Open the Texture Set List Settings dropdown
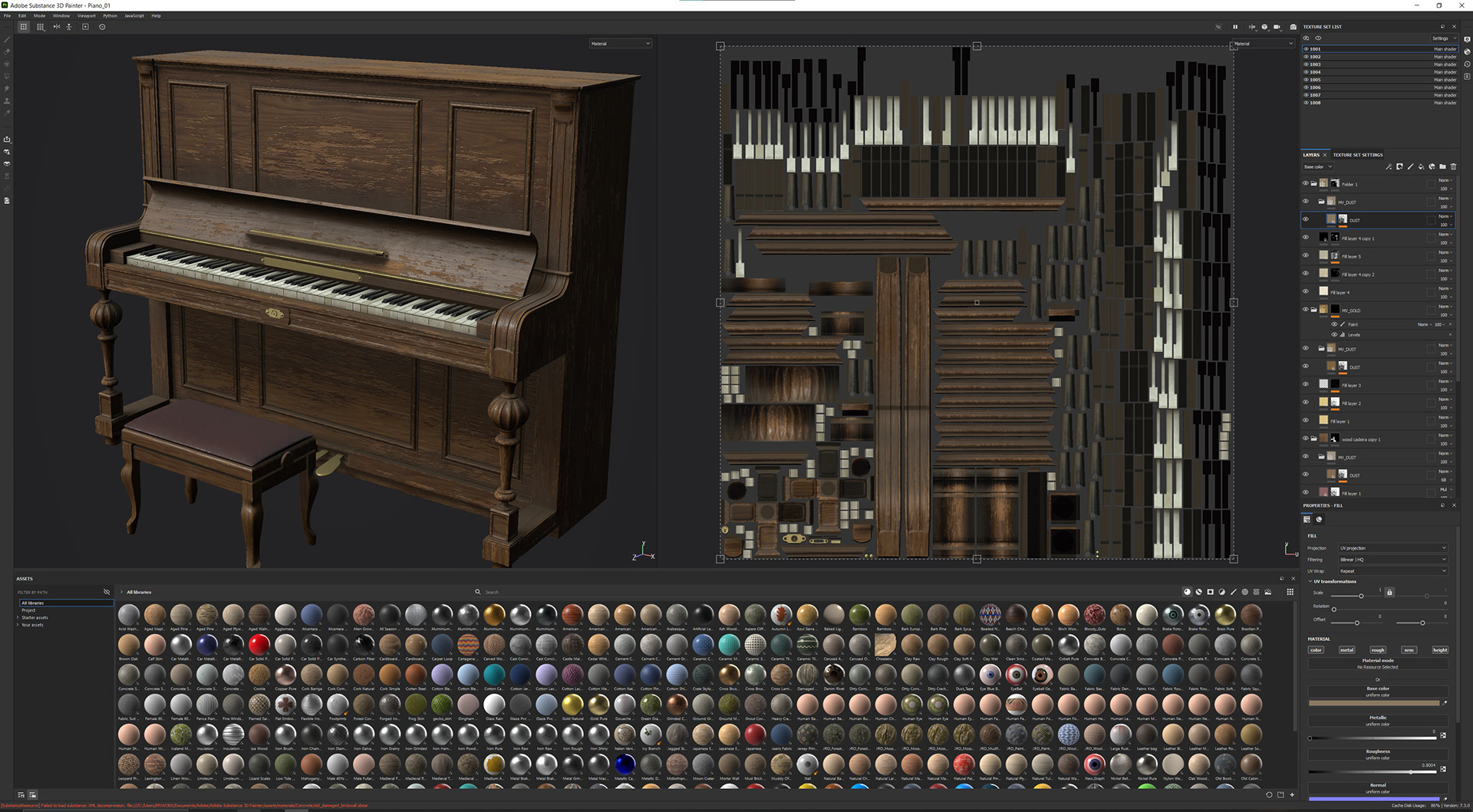This screenshot has width=1473, height=812. click(x=1442, y=38)
